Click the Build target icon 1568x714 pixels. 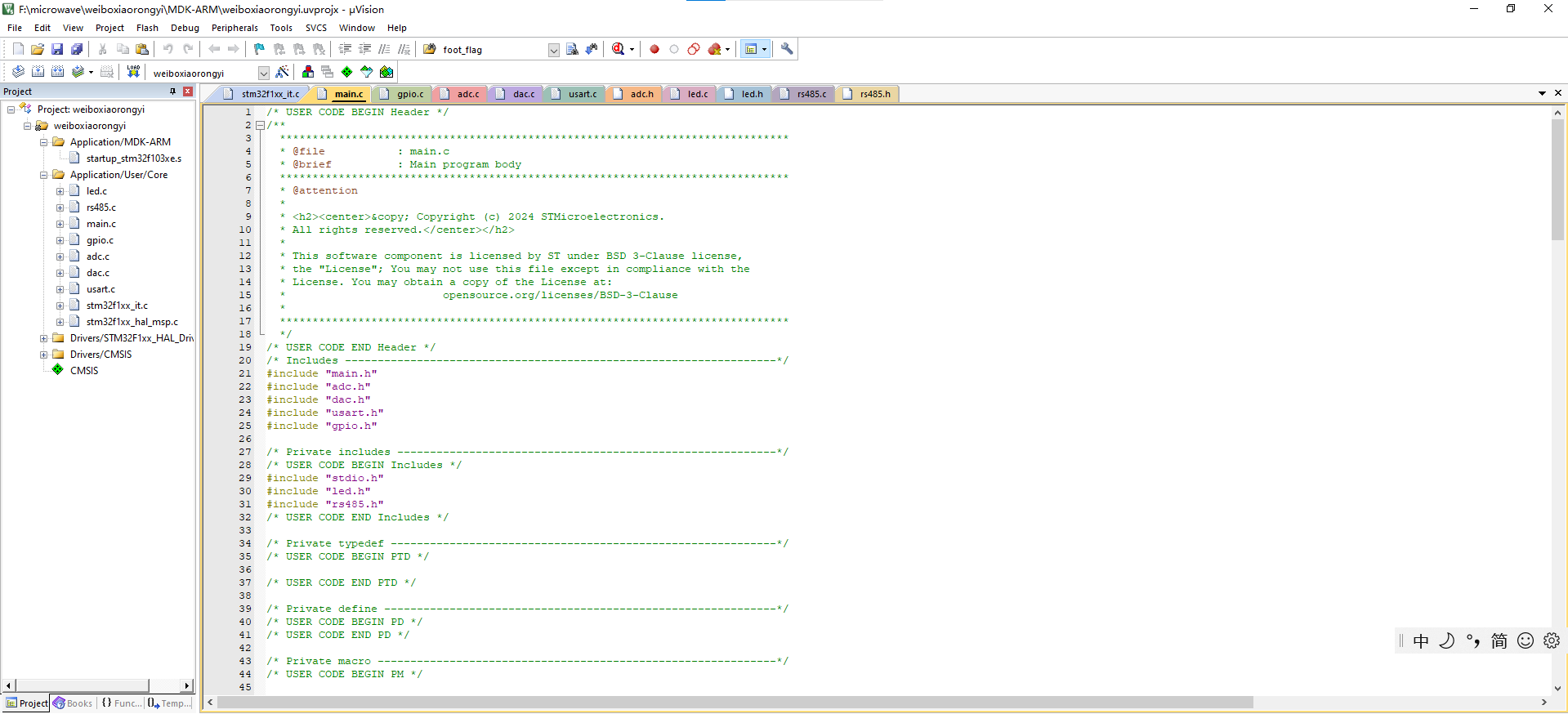coord(38,72)
